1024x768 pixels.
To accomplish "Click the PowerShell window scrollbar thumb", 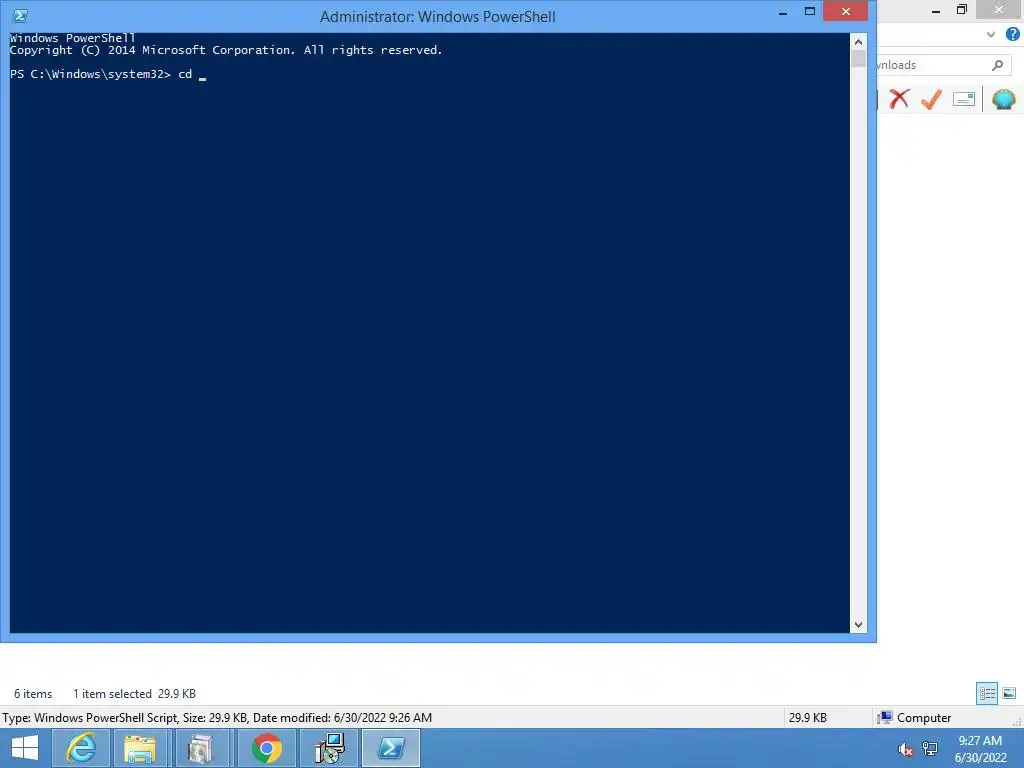I will click(x=858, y=58).
